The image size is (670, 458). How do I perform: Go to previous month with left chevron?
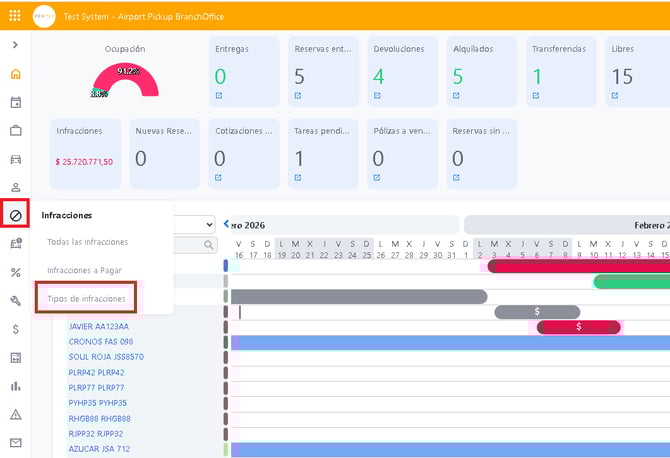pos(227,225)
